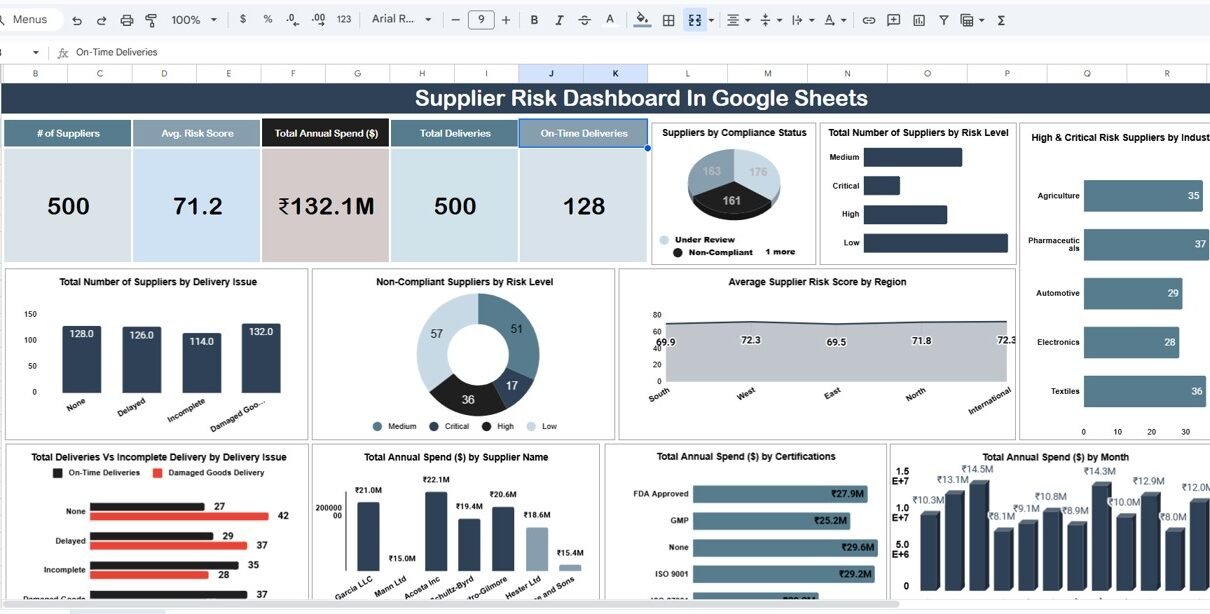Open the horizontal align dropdown
1210x614 pixels.
[738, 20]
